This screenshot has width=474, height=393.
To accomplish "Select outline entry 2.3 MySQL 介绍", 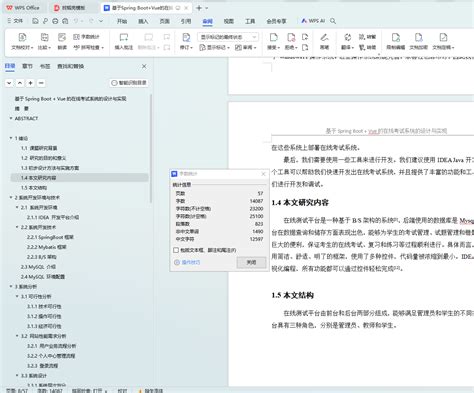I will (x=38, y=267).
